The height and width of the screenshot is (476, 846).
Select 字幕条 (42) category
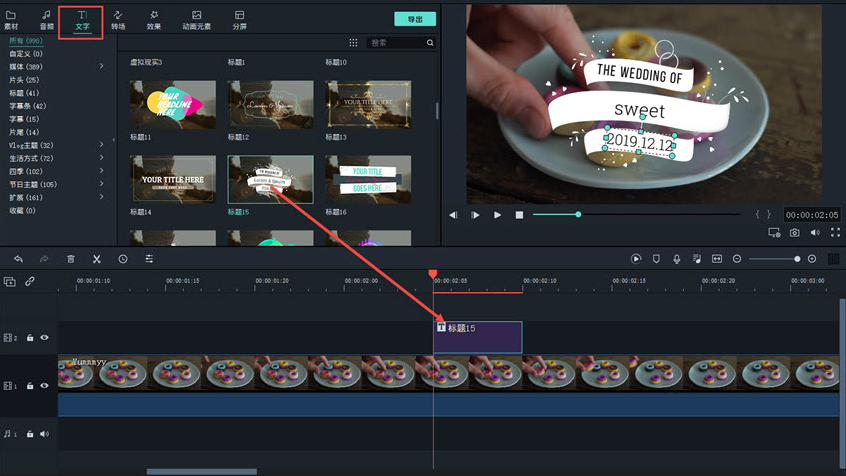27,106
